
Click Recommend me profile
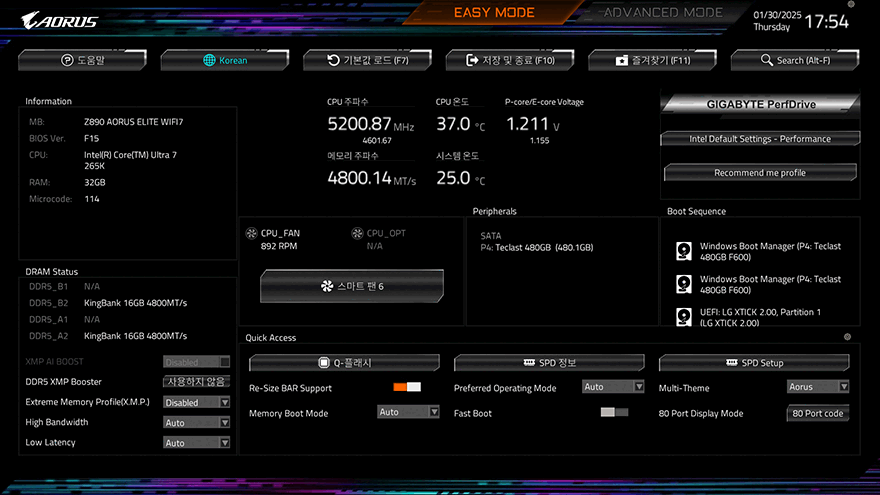(760, 173)
